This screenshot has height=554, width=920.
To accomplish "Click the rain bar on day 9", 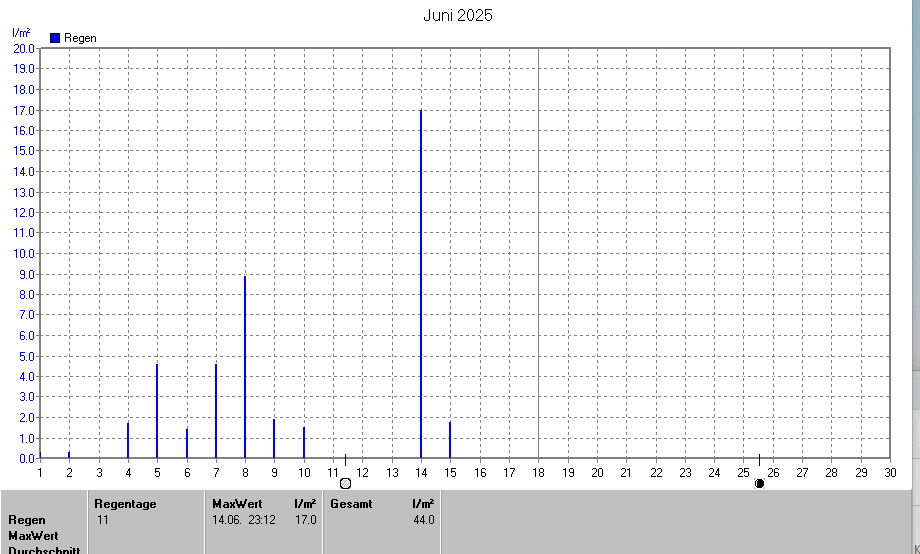I will point(274,438).
